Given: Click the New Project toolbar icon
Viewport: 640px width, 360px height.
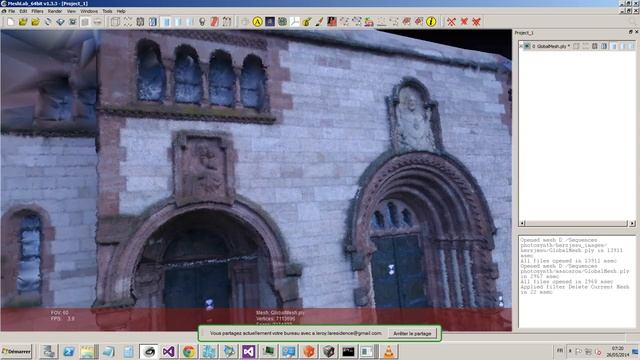Looking at the screenshot, I should click(10, 22).
